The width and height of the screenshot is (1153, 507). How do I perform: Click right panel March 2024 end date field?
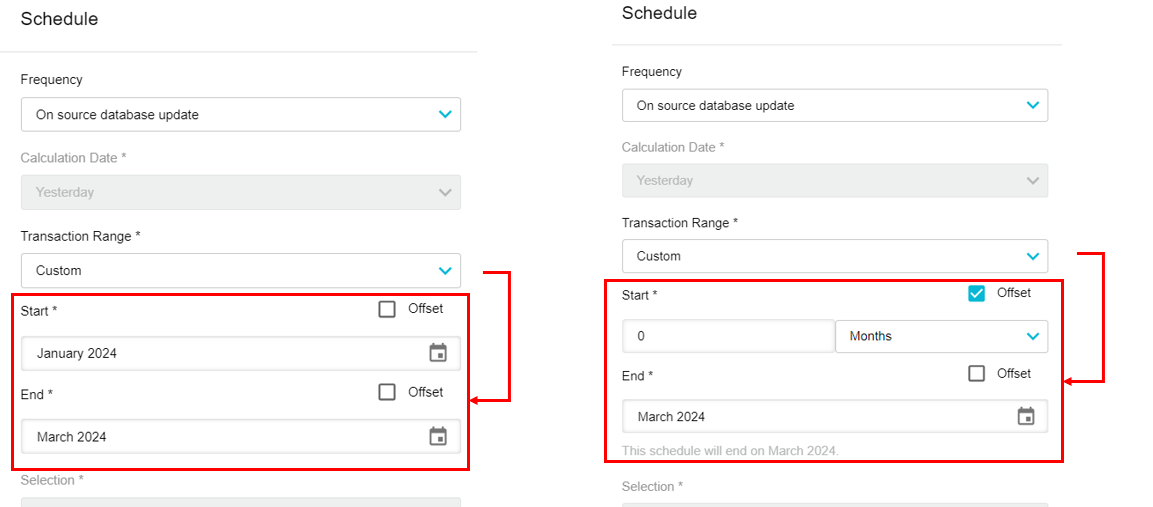point(810,416)
